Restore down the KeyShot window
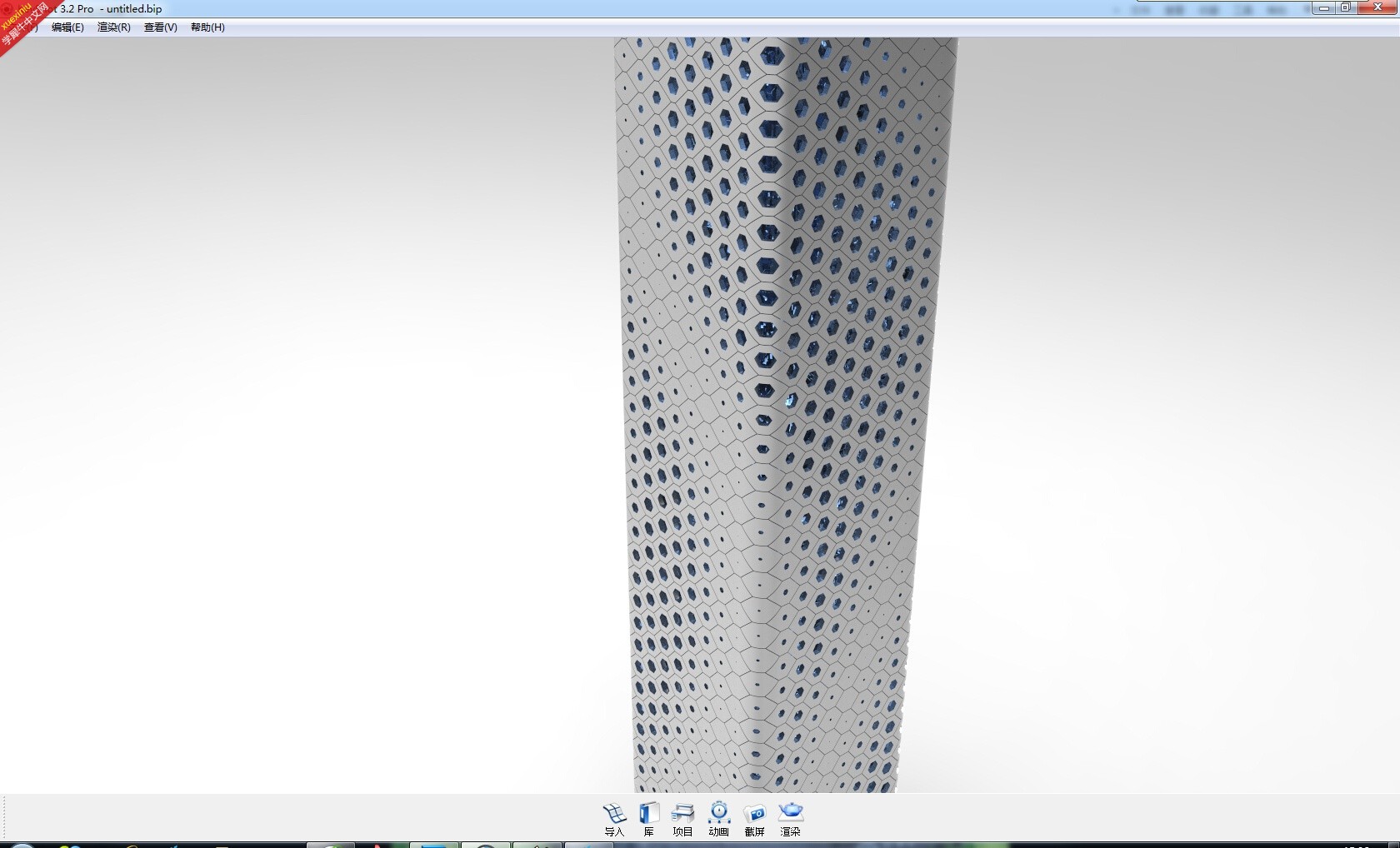 click(1346, 7)
